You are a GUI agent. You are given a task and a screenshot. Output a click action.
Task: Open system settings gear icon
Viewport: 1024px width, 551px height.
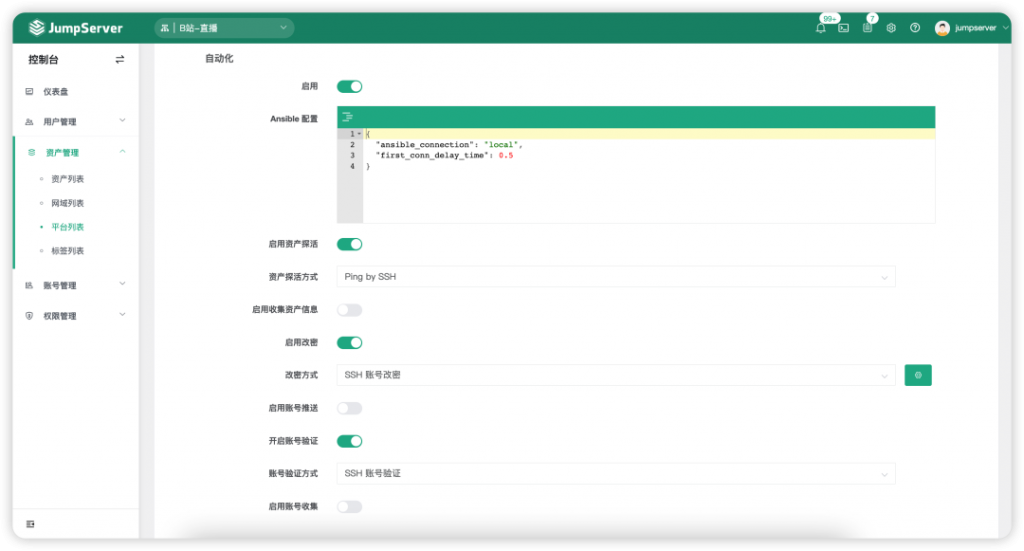tap(891, 28)
